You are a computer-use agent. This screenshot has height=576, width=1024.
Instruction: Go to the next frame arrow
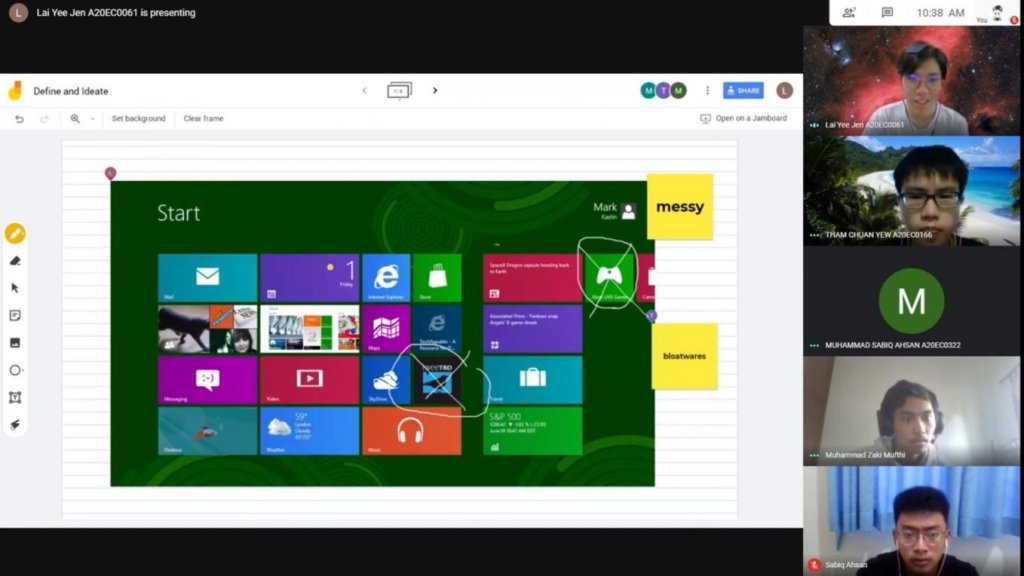tap(435, 91)
